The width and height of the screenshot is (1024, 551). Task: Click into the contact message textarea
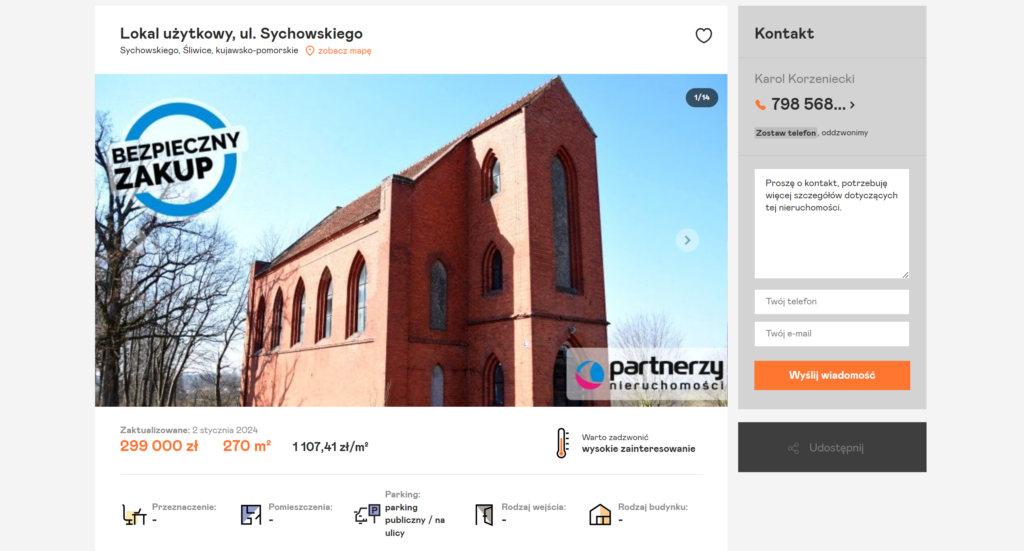(x=831, y=224)
